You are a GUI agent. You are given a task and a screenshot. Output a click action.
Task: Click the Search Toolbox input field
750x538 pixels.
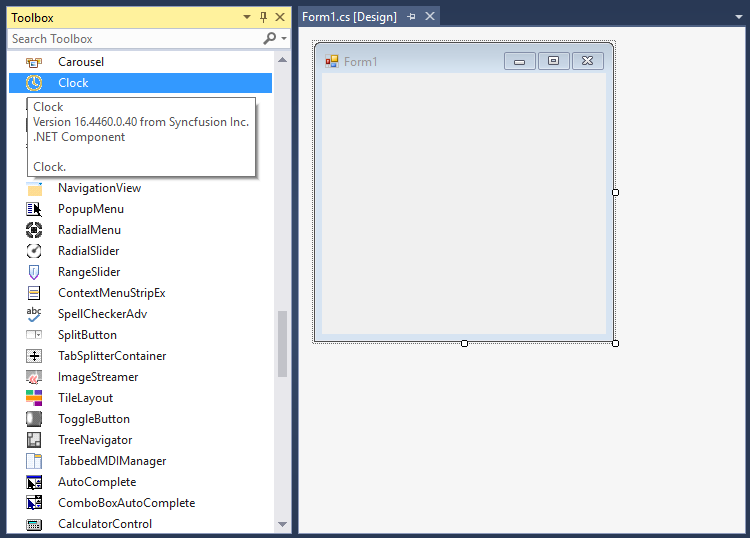click(x=135, y=39)
